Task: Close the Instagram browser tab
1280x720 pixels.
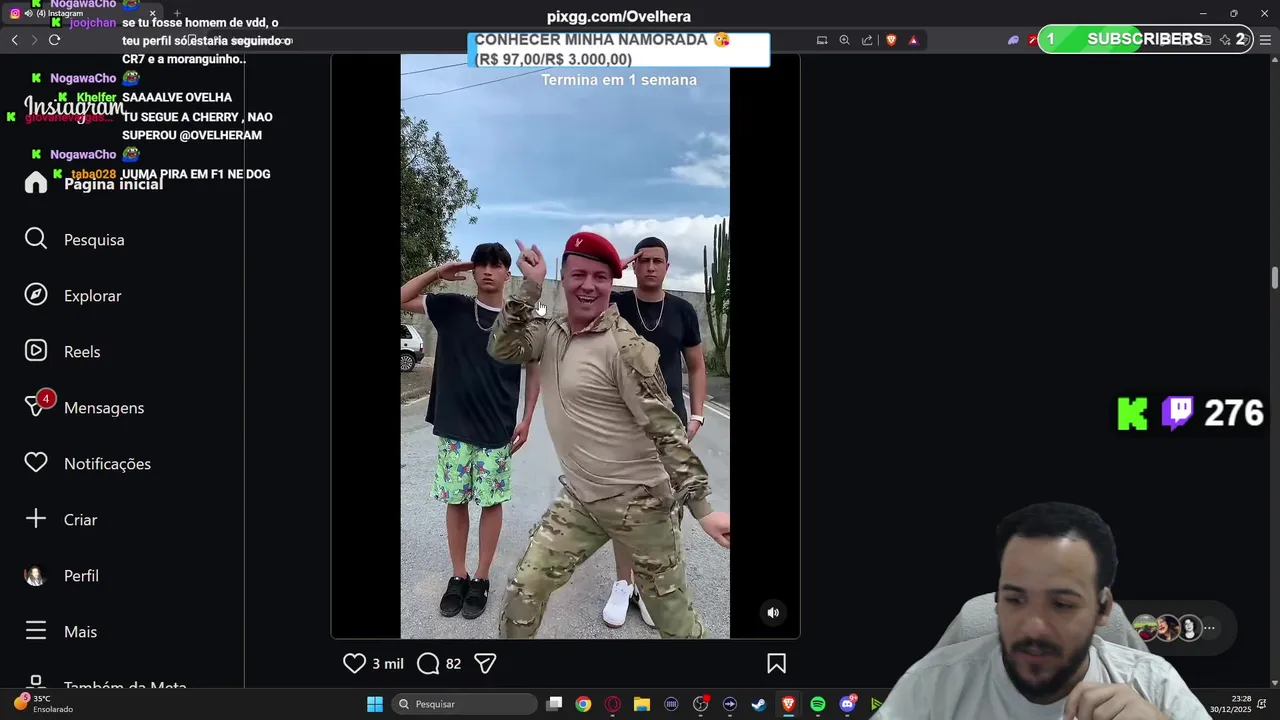Action: tap(152, 13)
